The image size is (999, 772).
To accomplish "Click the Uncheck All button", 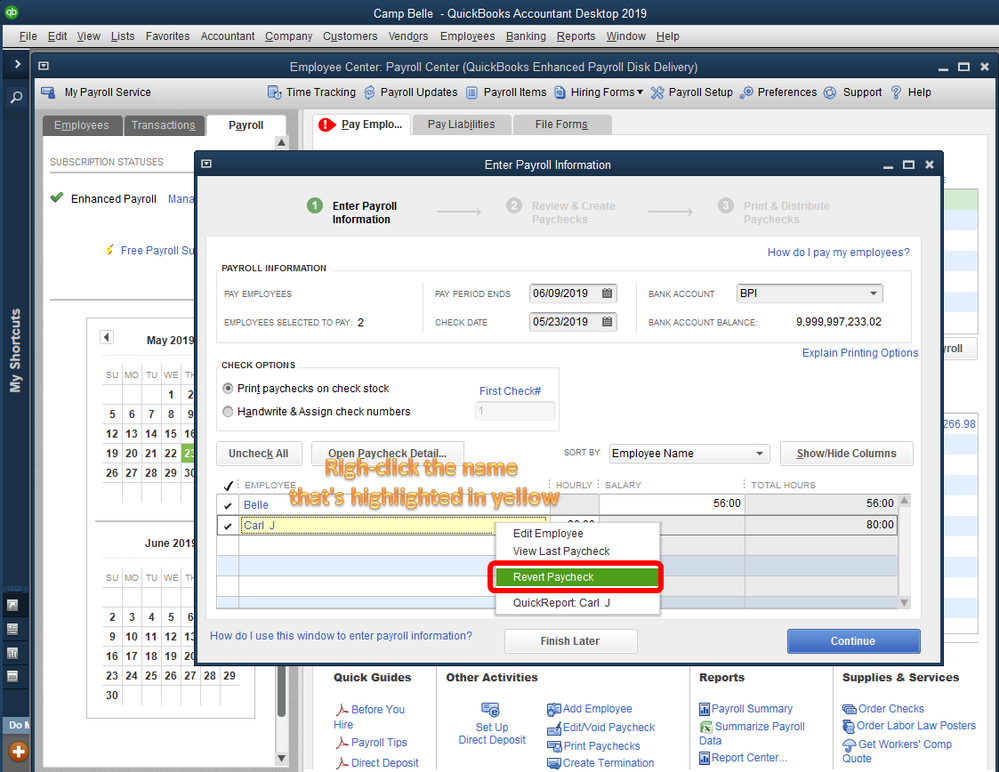I will [x=259, y=454].
